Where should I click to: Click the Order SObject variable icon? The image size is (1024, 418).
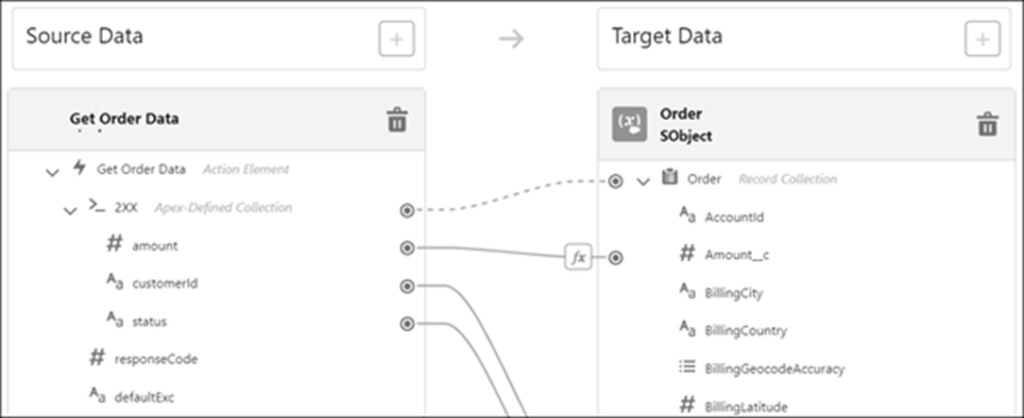(x=630, y=124)
